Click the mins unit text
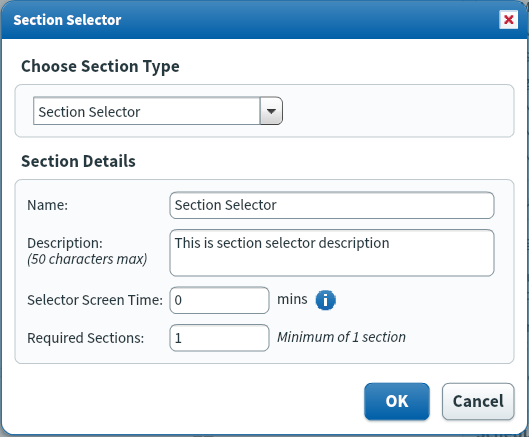529x437 pixels. (292, 299)
